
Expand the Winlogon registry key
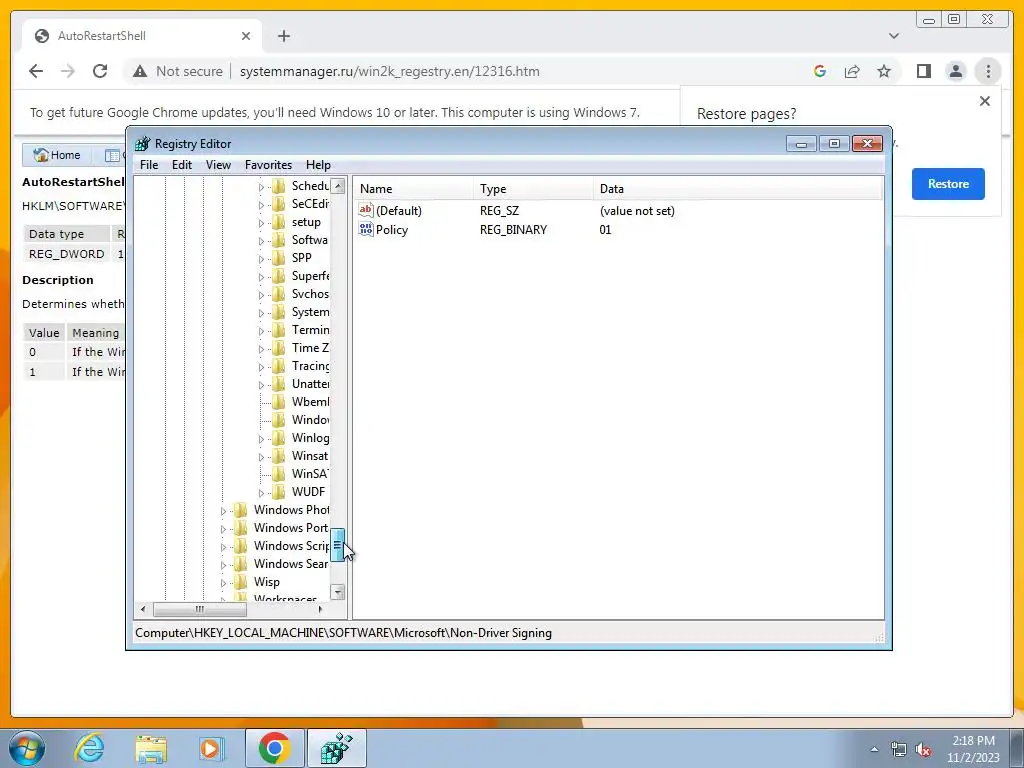pyautogui.click(x=261, y=439)
